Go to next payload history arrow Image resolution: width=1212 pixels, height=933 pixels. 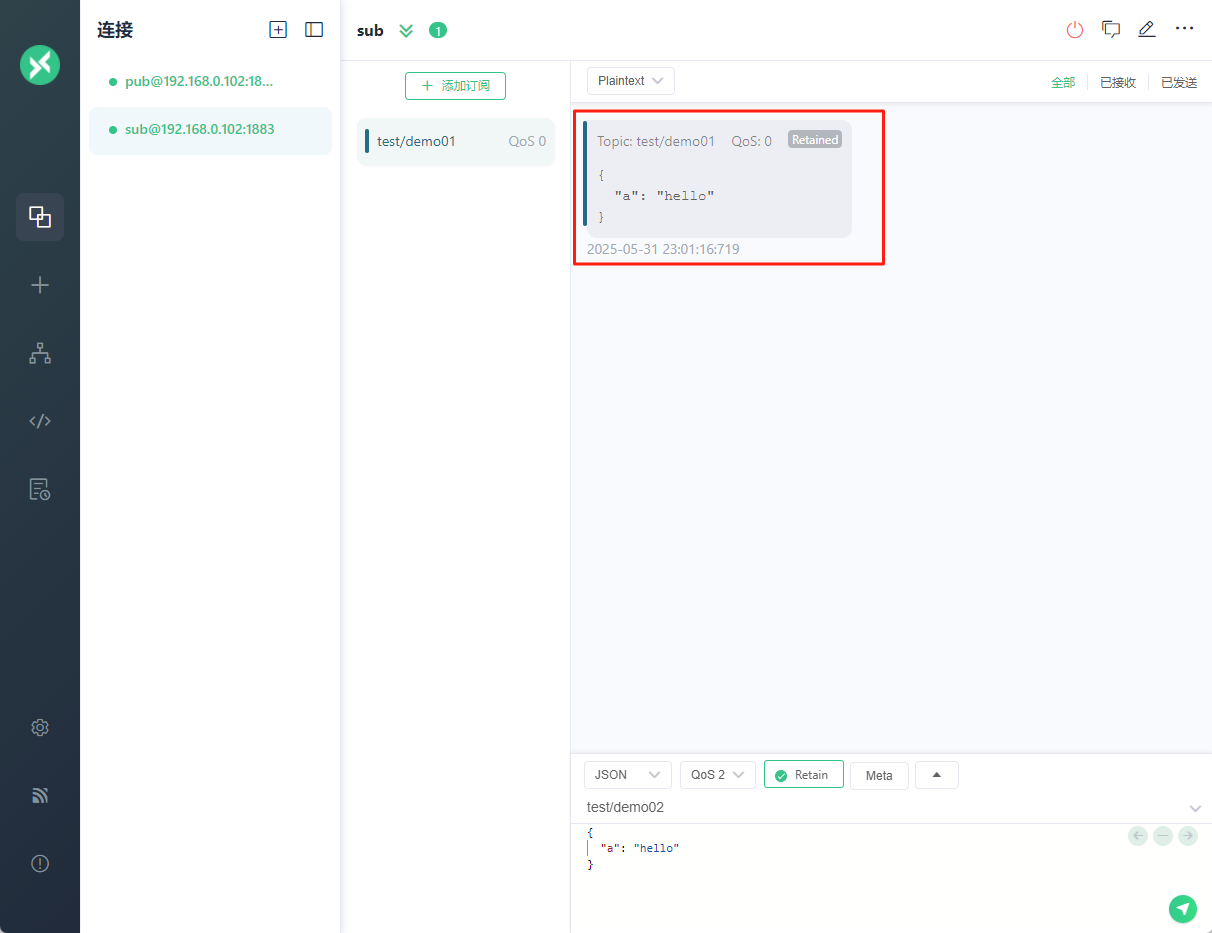click(x=1188, y=836)
